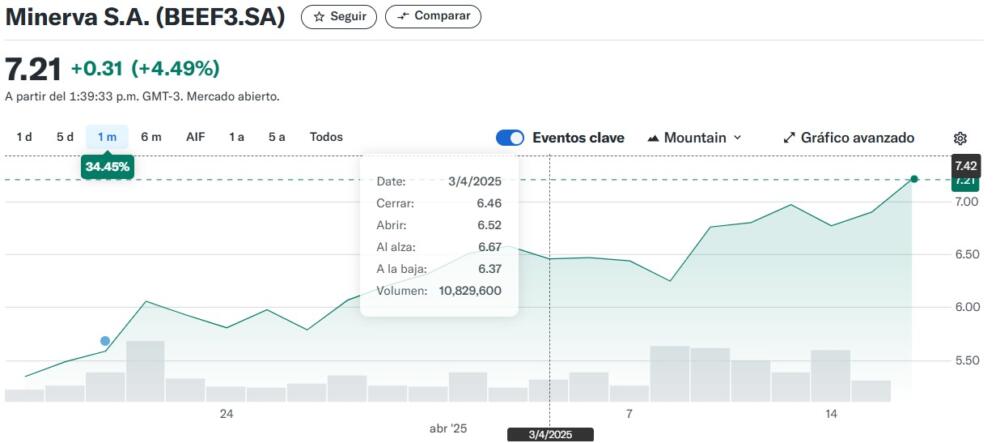This screenshot has height=443, width=1000.
Task: Select the 1 d time range
Action: point(24,137)
